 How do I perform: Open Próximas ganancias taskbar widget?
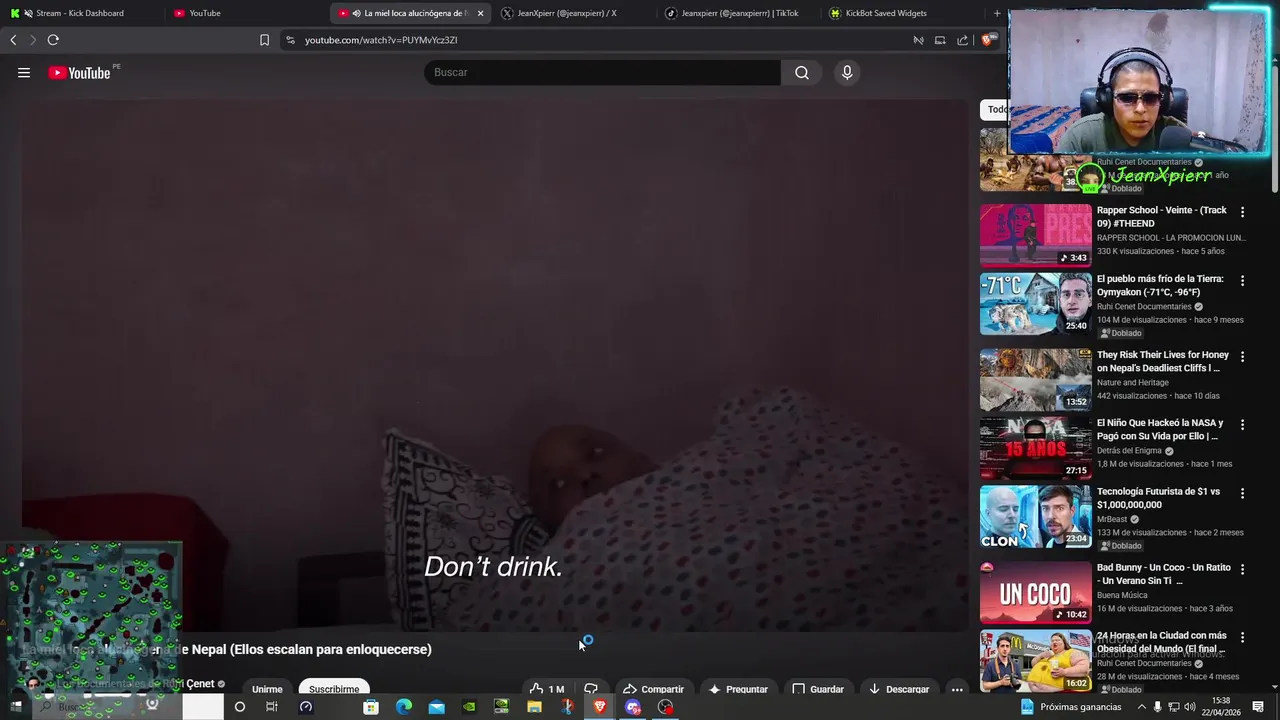[x=1071, y=707]
